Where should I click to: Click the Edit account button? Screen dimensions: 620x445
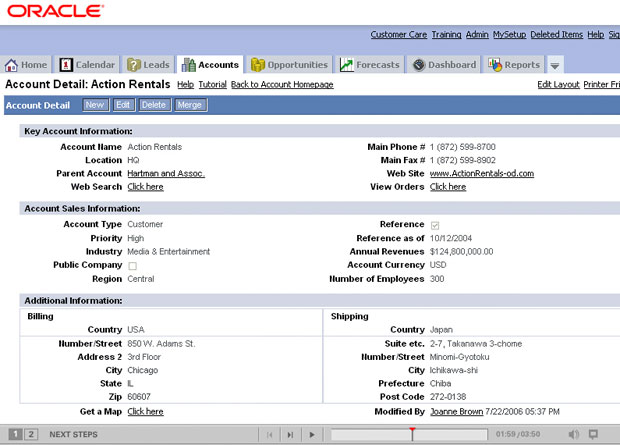click(123, 105)
